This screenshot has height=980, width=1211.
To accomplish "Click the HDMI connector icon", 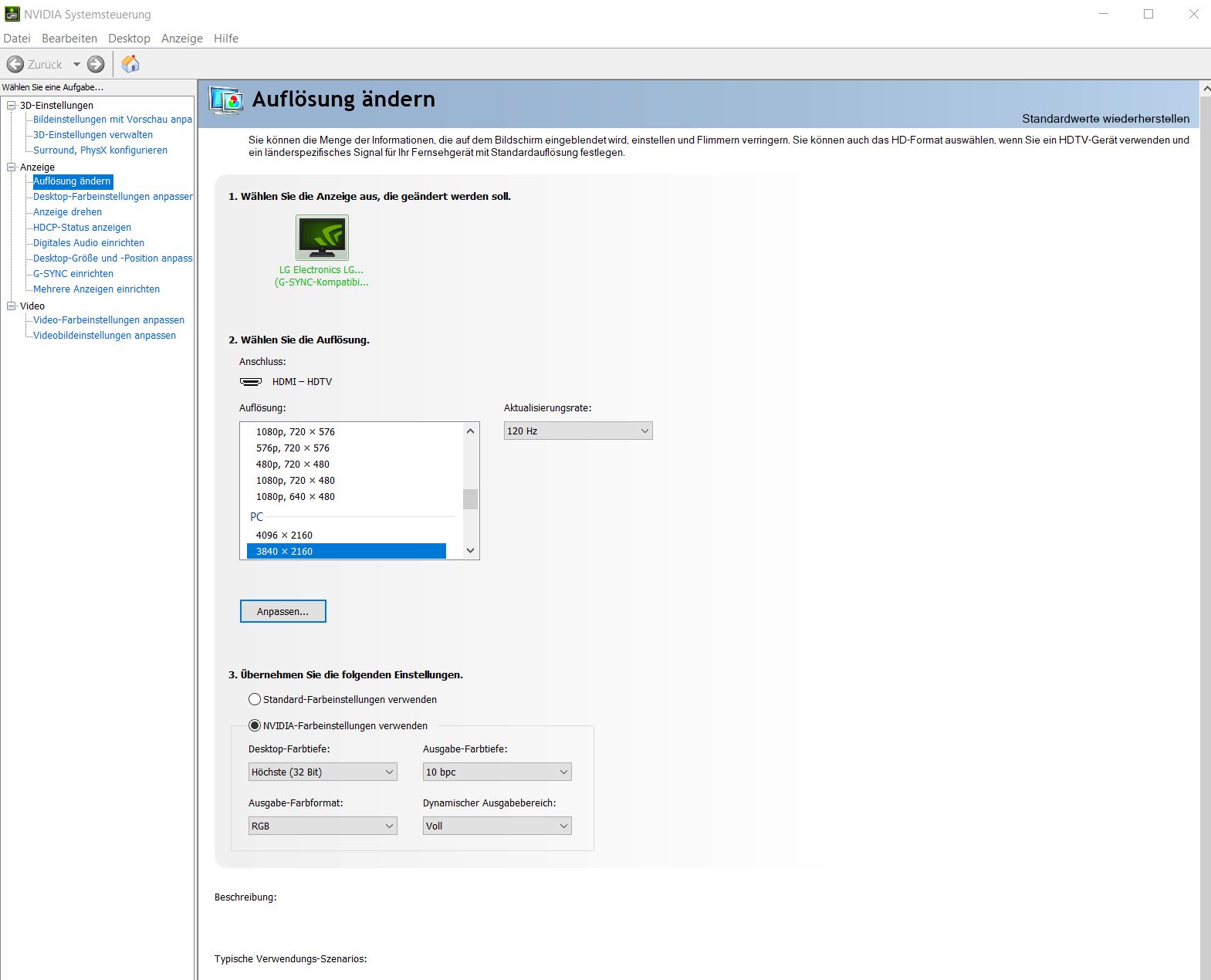I will 251,381.
